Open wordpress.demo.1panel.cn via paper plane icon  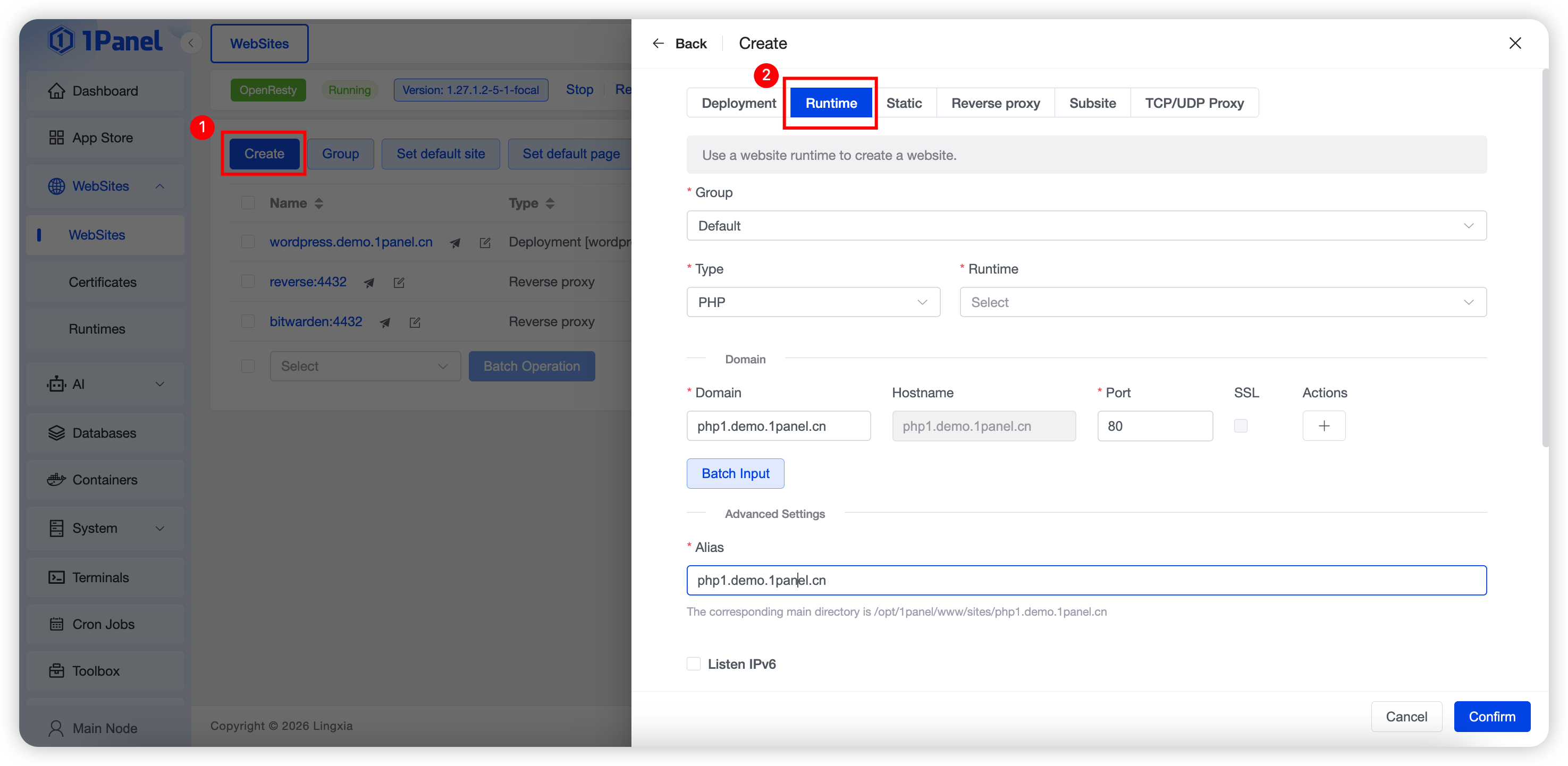click(x=454, y=243)
